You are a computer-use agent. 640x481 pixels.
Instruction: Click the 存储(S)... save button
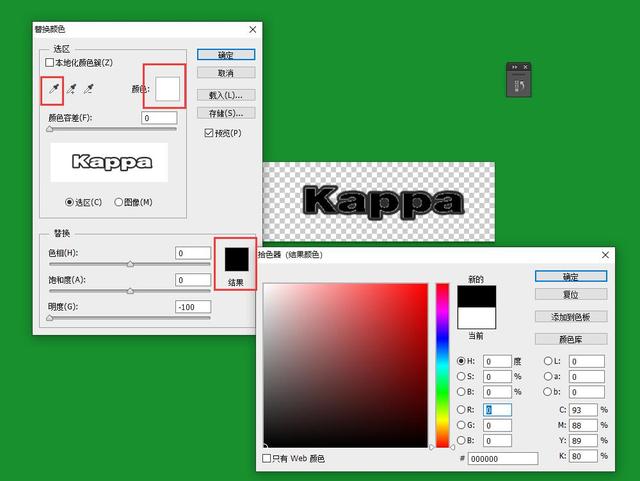(226, 113)
